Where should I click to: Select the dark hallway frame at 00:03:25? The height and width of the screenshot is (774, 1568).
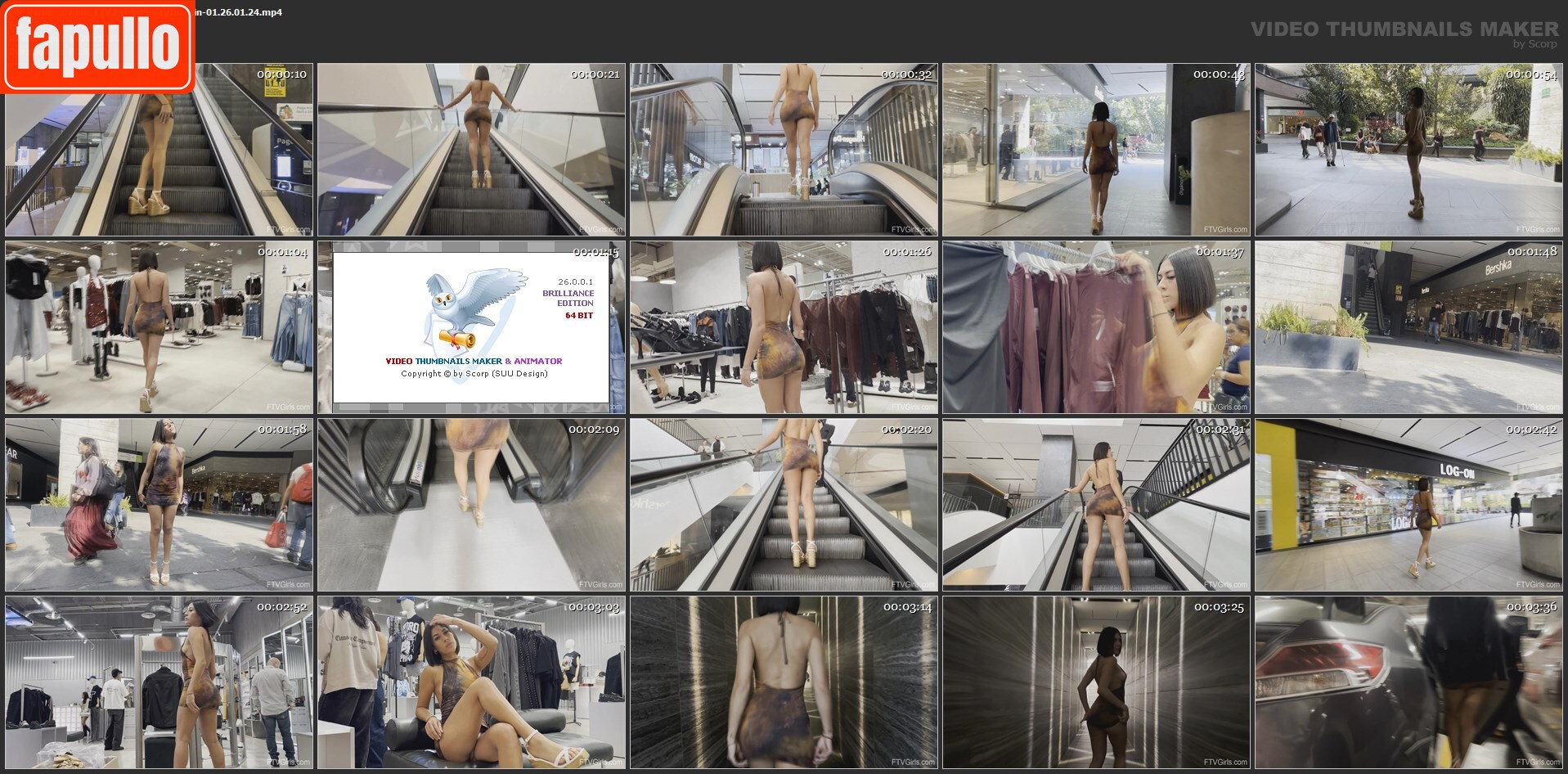[1096, 682]
